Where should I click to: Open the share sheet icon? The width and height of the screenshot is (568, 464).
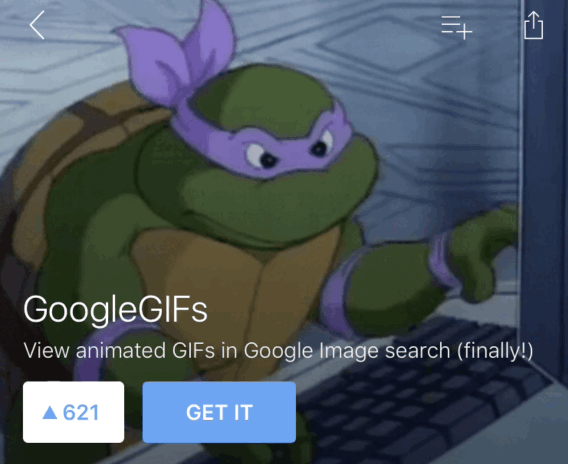[534, 25]
